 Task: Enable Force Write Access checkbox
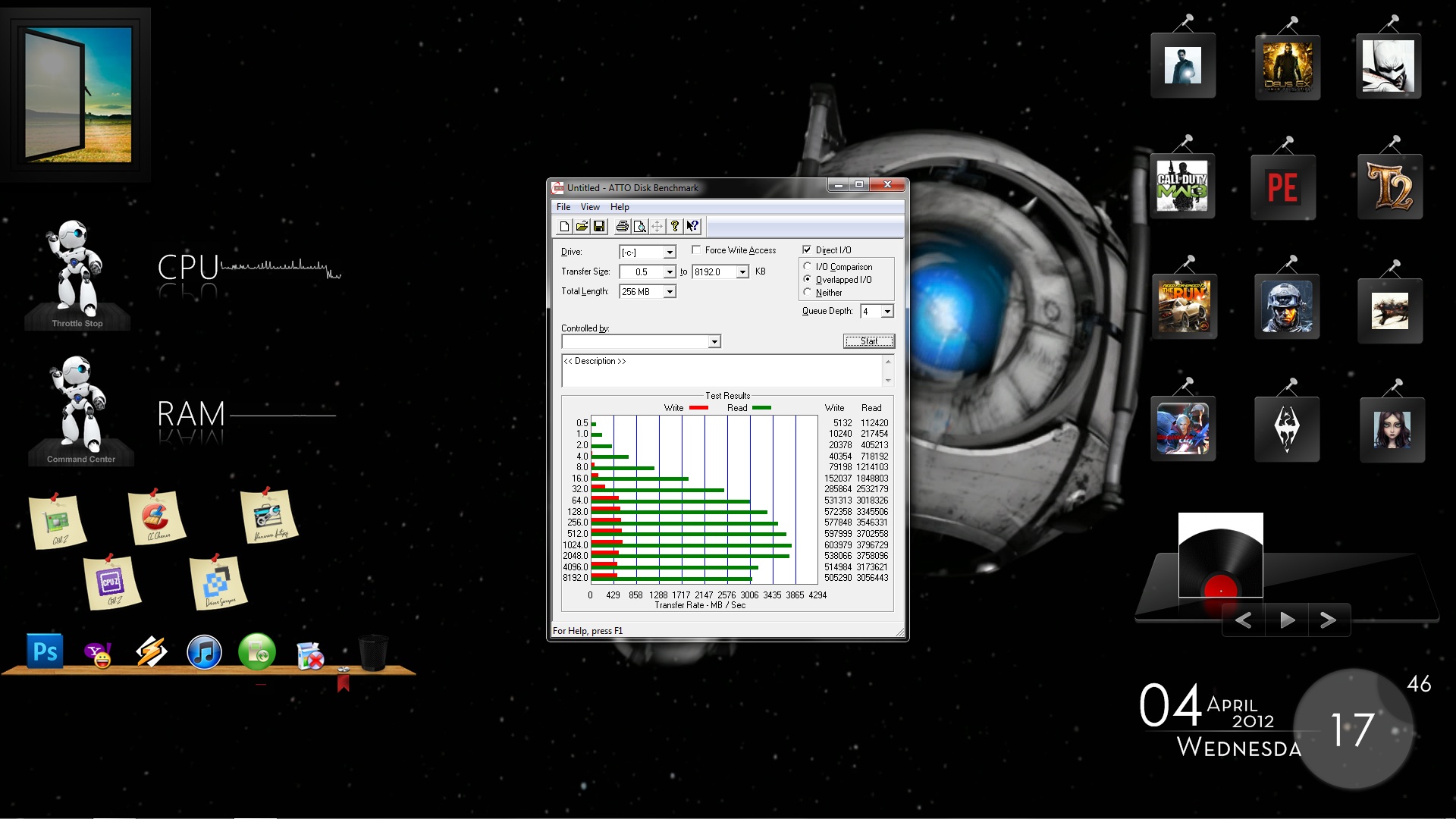[696, 250]
